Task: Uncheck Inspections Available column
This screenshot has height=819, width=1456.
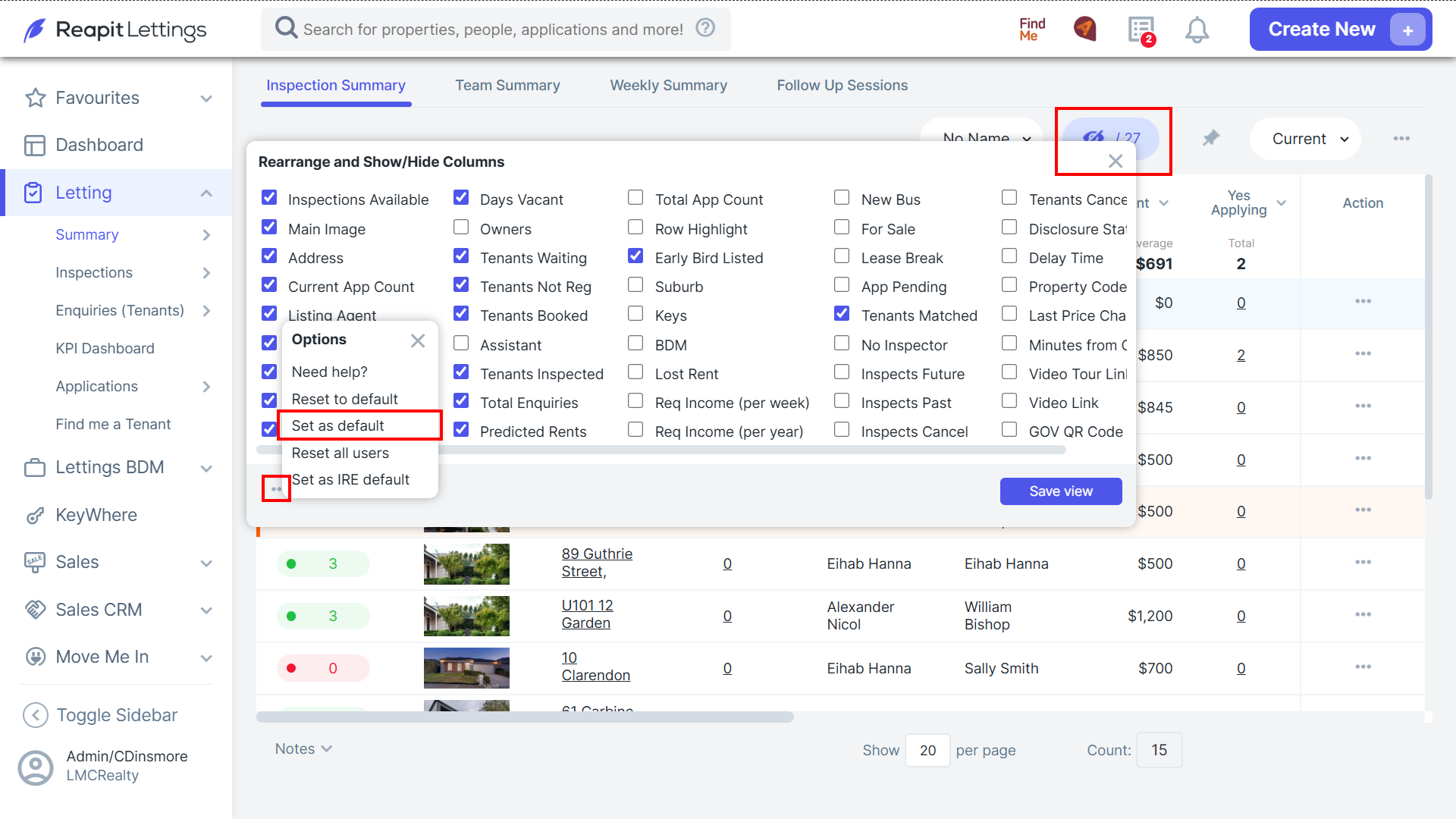Action: coord(269,198)
